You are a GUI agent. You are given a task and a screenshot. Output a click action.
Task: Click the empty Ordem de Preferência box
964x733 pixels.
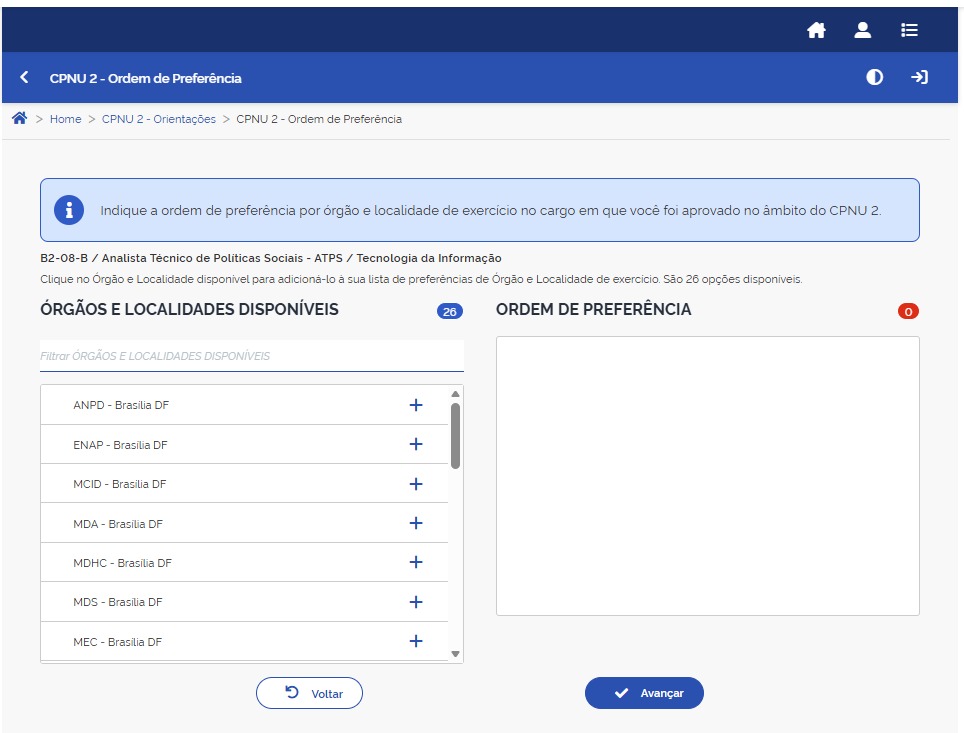(708, 476)
